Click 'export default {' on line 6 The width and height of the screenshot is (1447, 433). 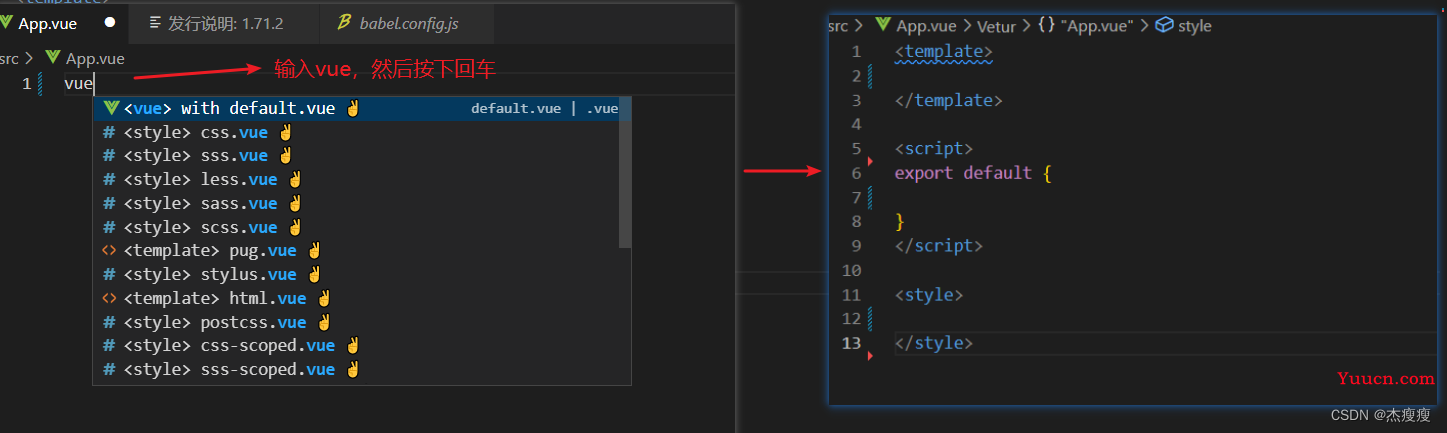point(973,173)
